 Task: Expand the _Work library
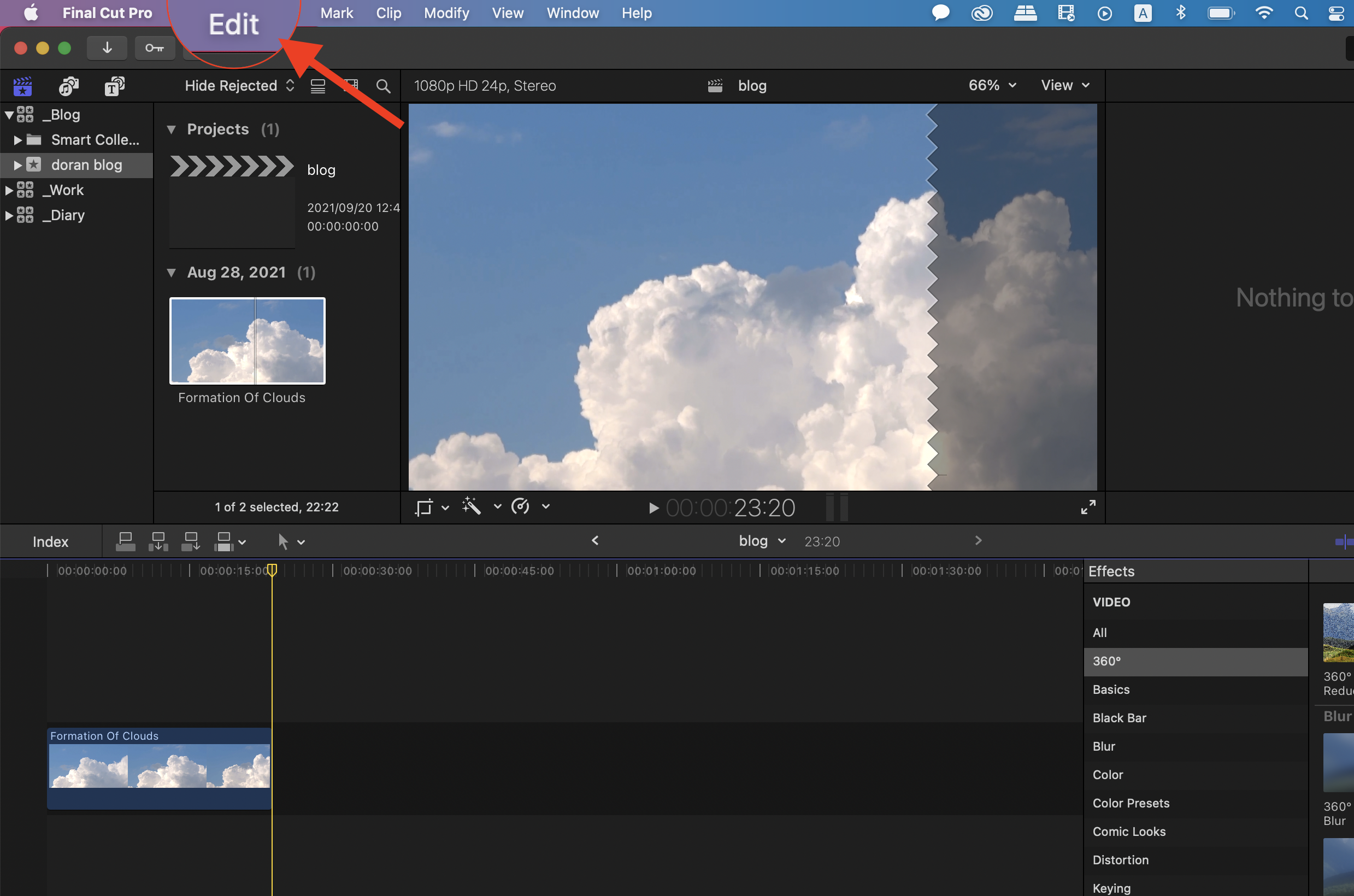tap(9, 190)
